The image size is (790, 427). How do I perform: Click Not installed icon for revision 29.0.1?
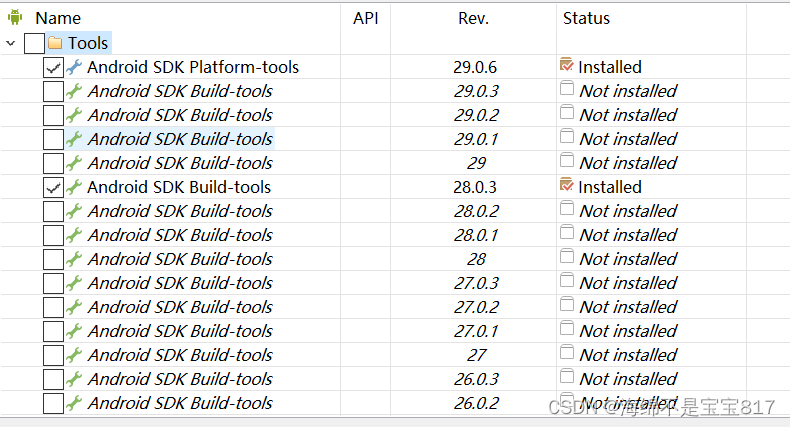[567, 136]
